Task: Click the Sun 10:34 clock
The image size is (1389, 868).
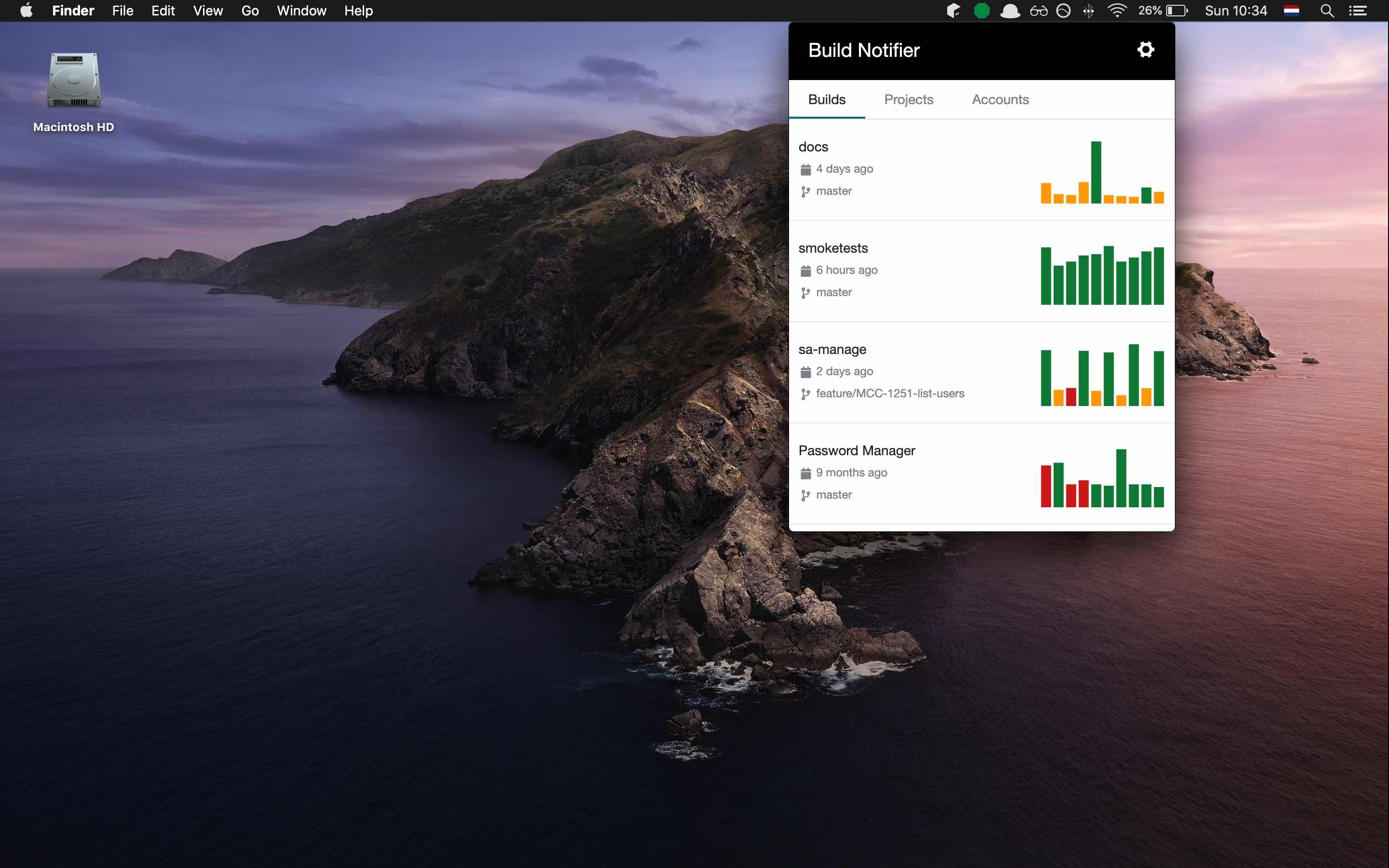Action: [x=1235, y=11]
